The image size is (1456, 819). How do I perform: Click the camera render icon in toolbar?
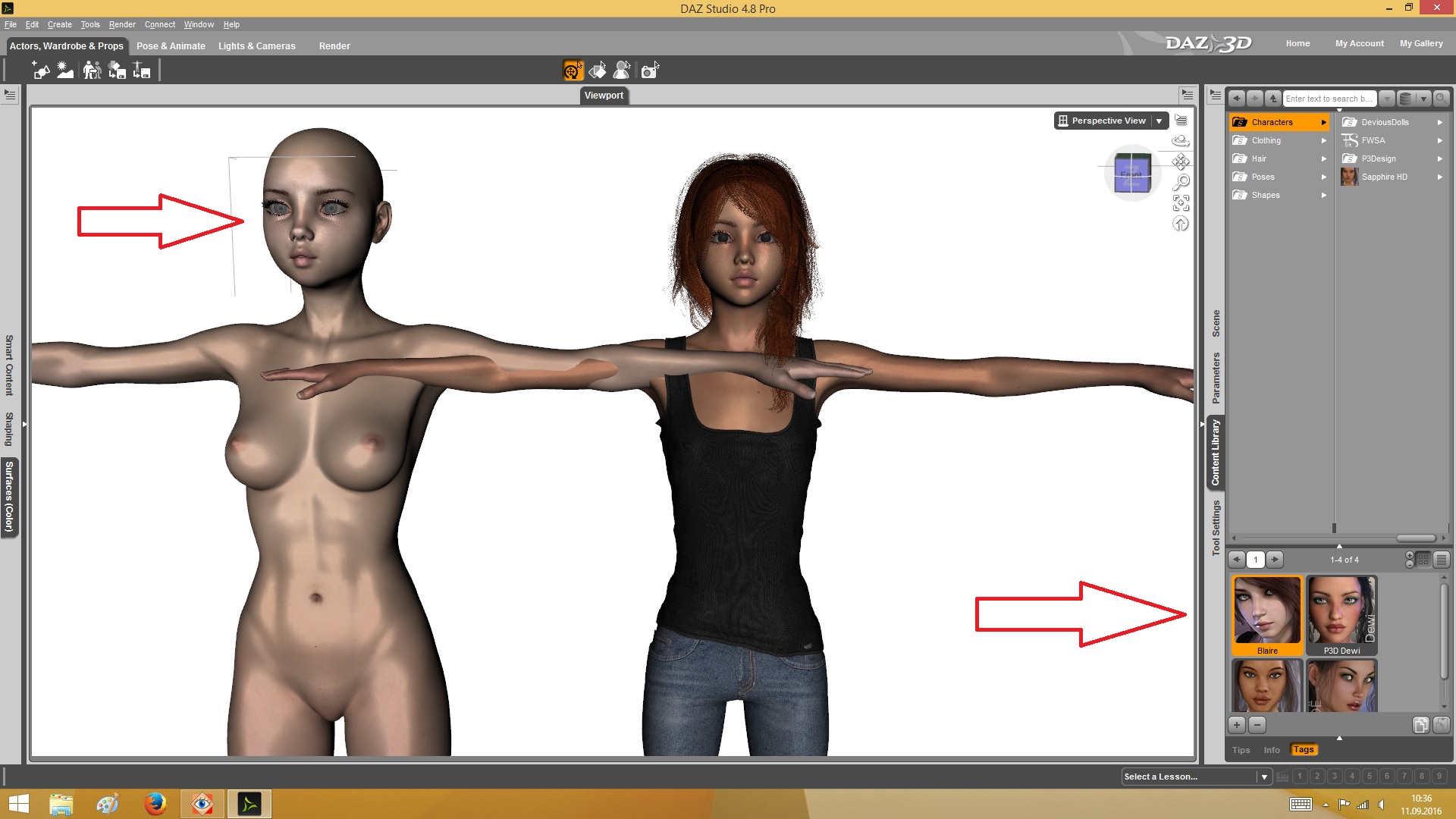click(649, 71)
